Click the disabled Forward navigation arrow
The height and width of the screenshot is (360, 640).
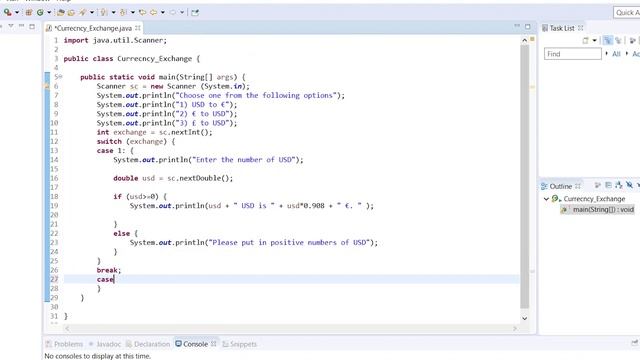click(x=173, y=12)
